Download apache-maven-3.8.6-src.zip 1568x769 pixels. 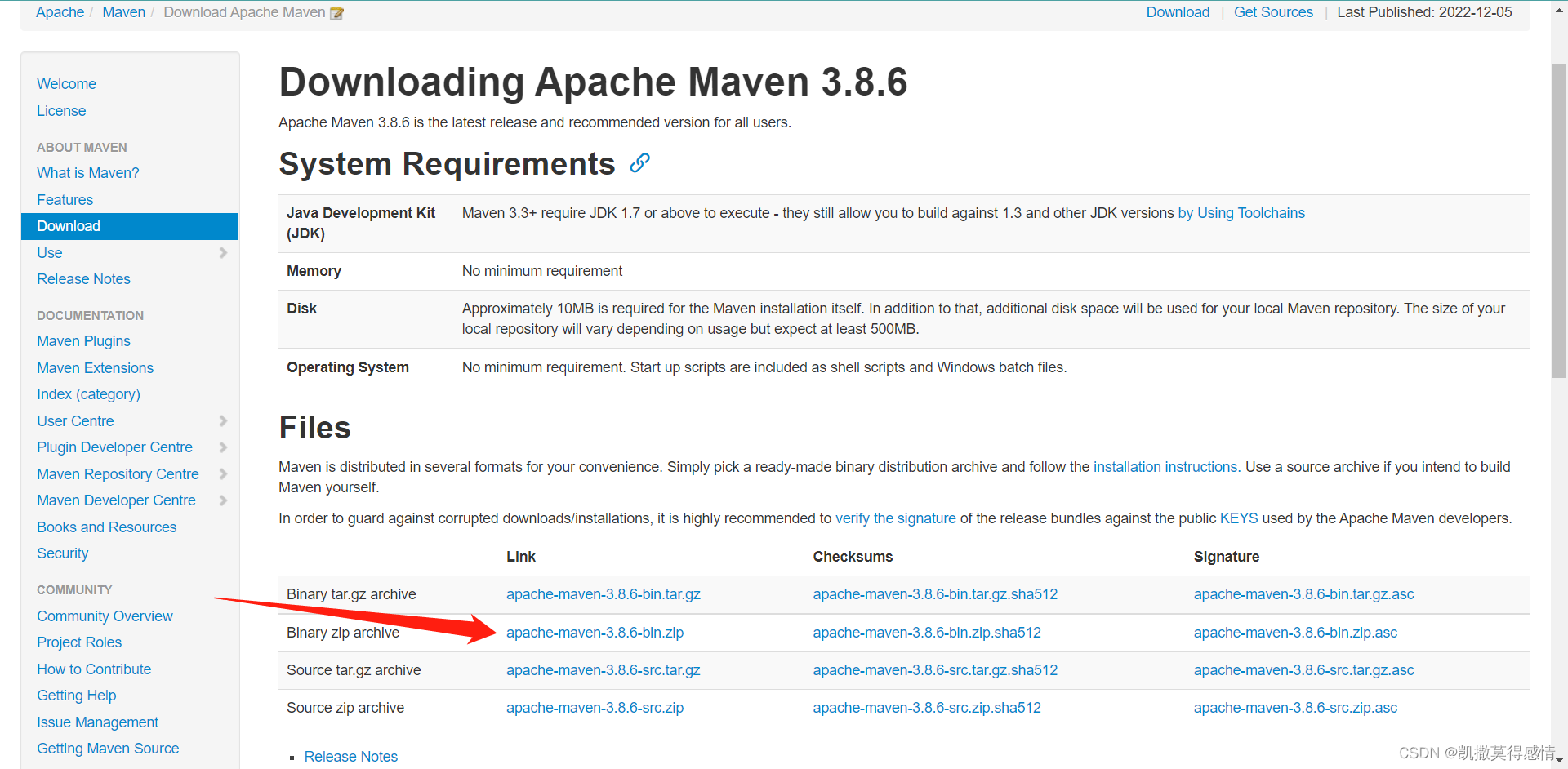pyautogui.click(x=595, y=708)
